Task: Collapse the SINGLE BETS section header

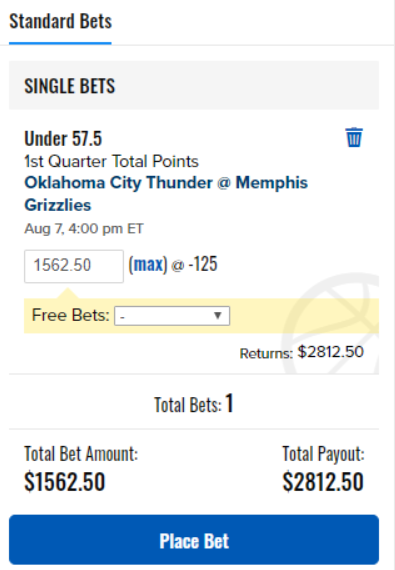Action: click(194, 86)
